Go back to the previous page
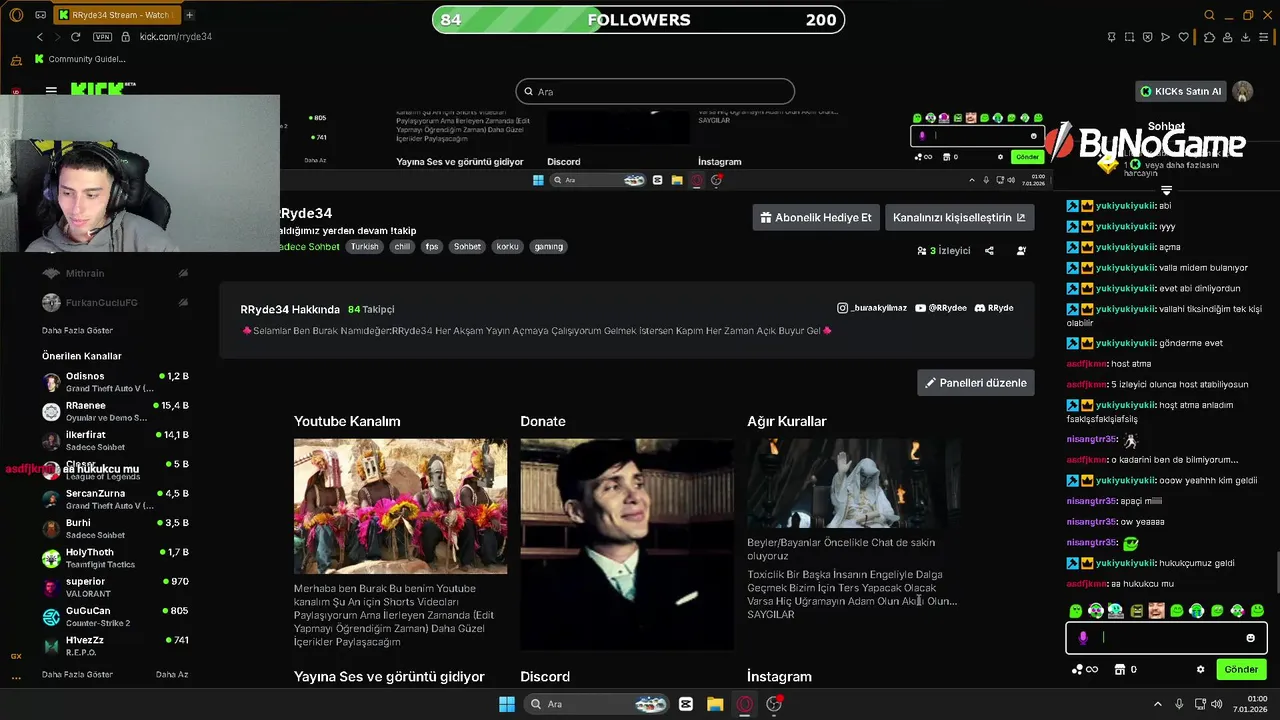This screenshot has height=720, width=1280. point(40,37)
